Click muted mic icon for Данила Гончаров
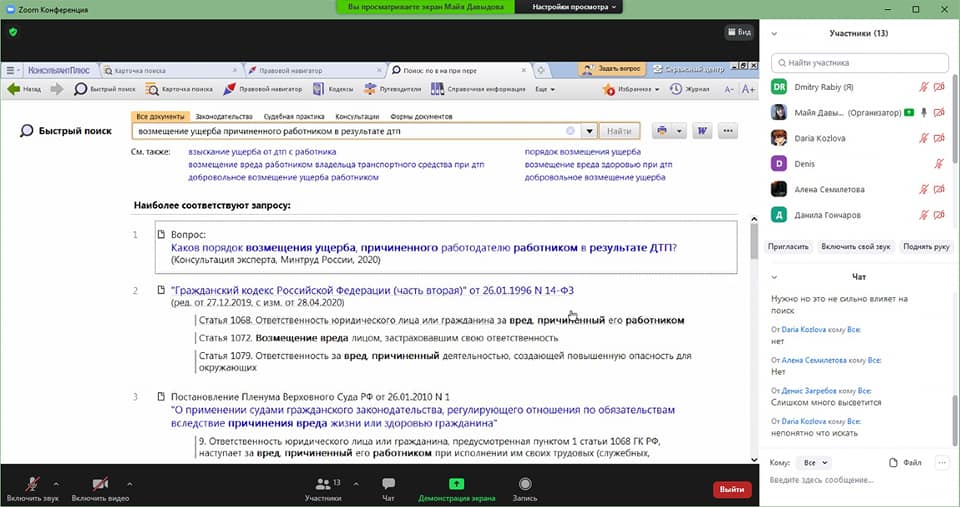960x507 pixels. (x=924, y=216)
